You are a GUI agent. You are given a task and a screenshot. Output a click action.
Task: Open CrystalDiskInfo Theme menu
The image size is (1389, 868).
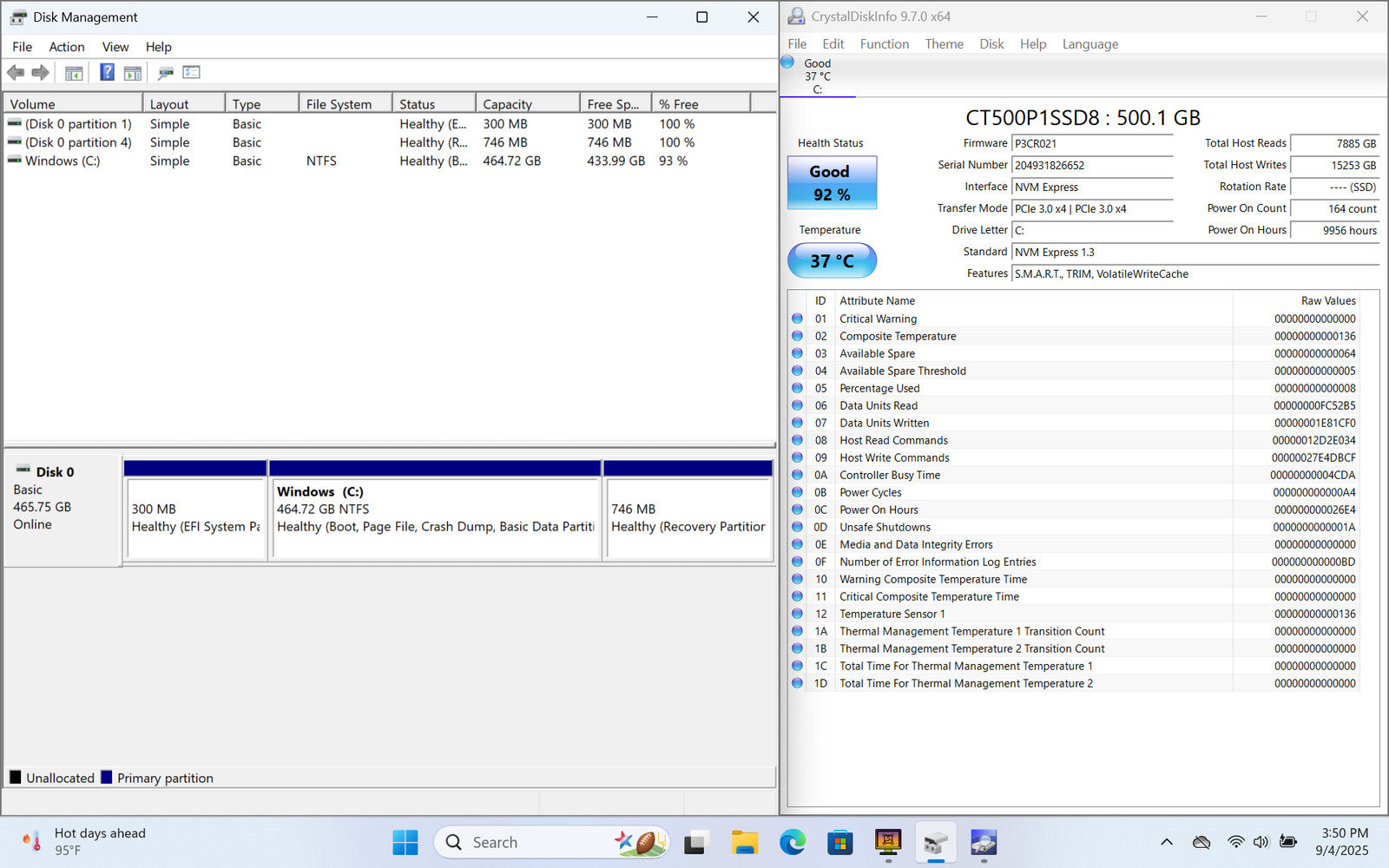(x=944, y=43)
